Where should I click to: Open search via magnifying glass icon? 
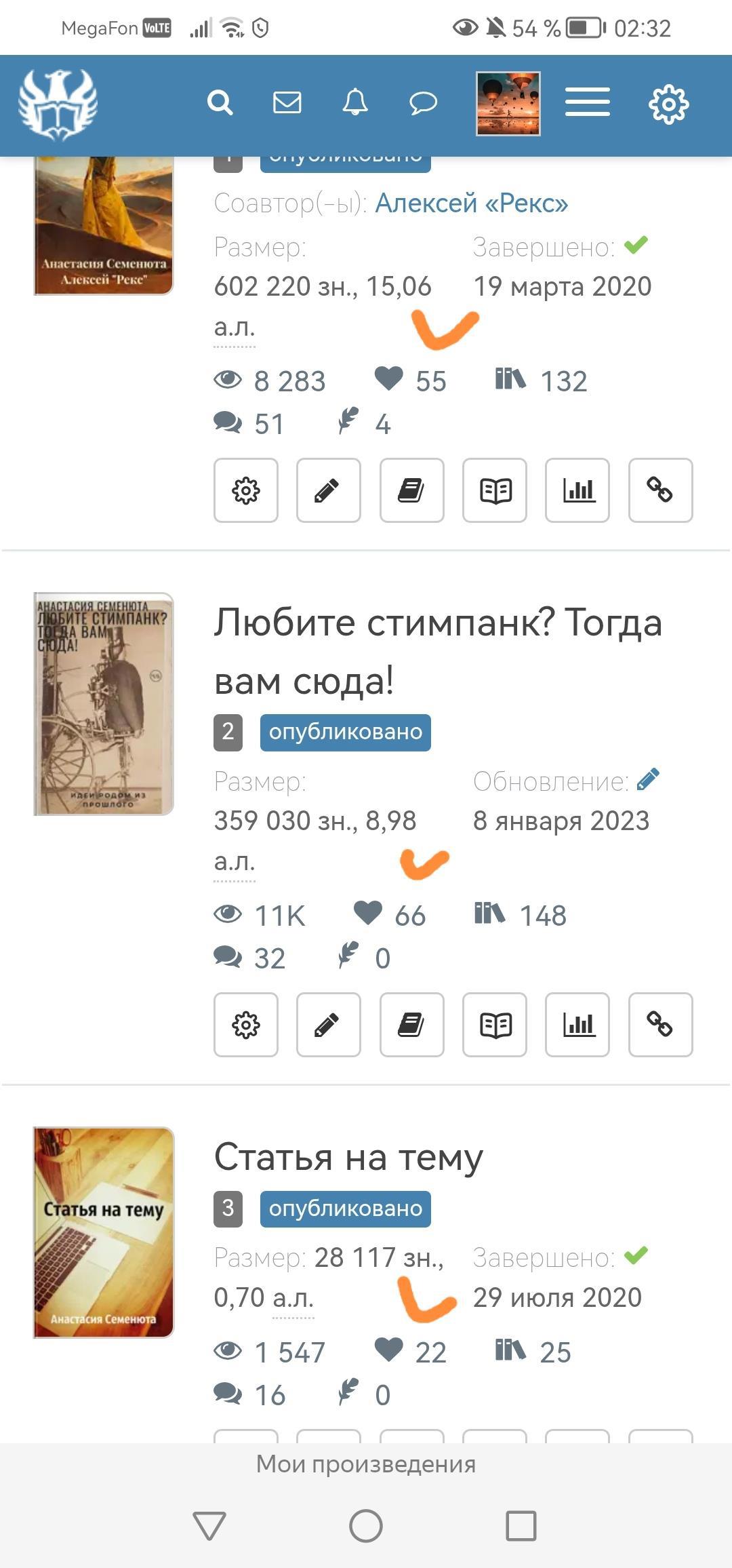tap(220, 103)
